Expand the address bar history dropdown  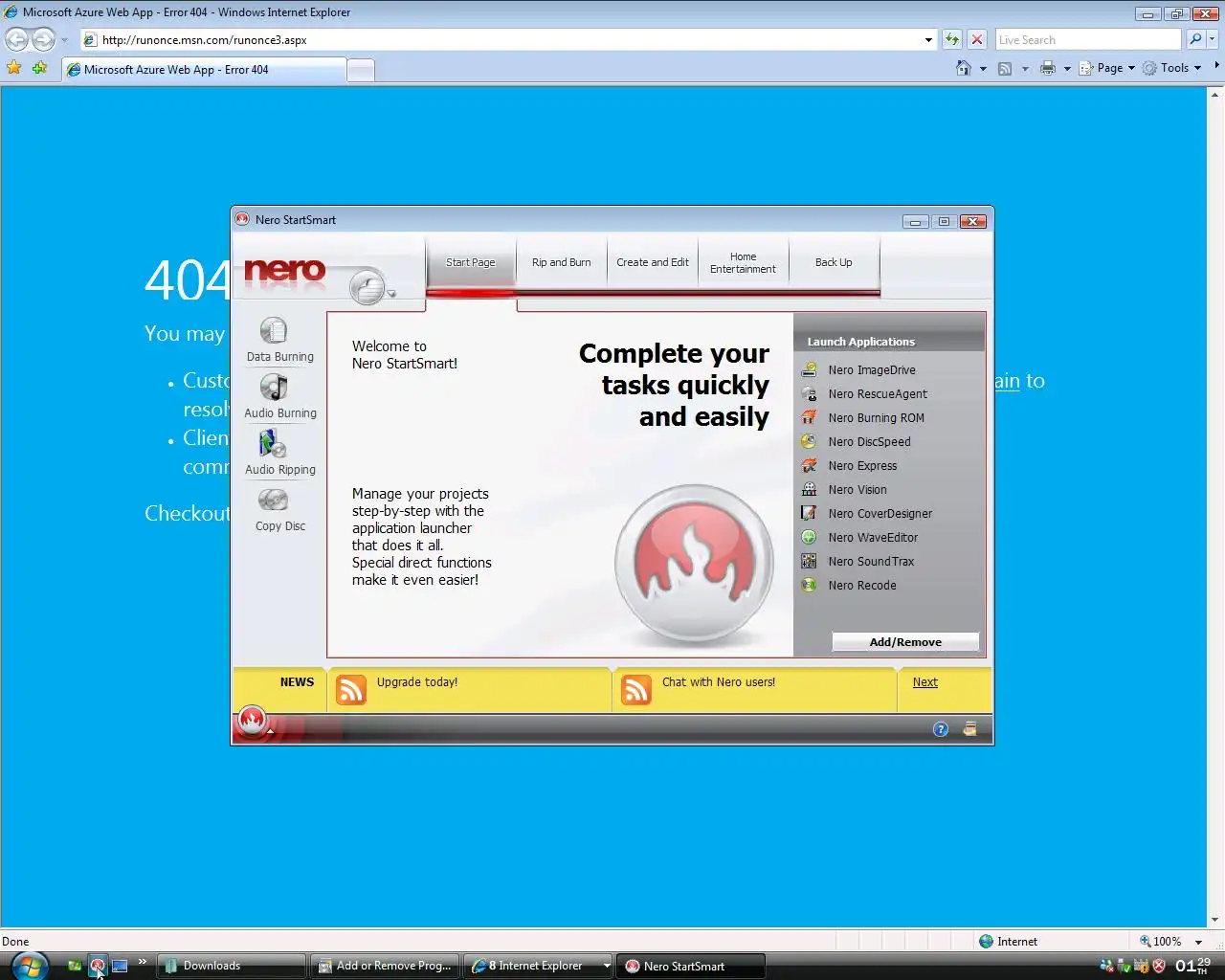point(928,39)
